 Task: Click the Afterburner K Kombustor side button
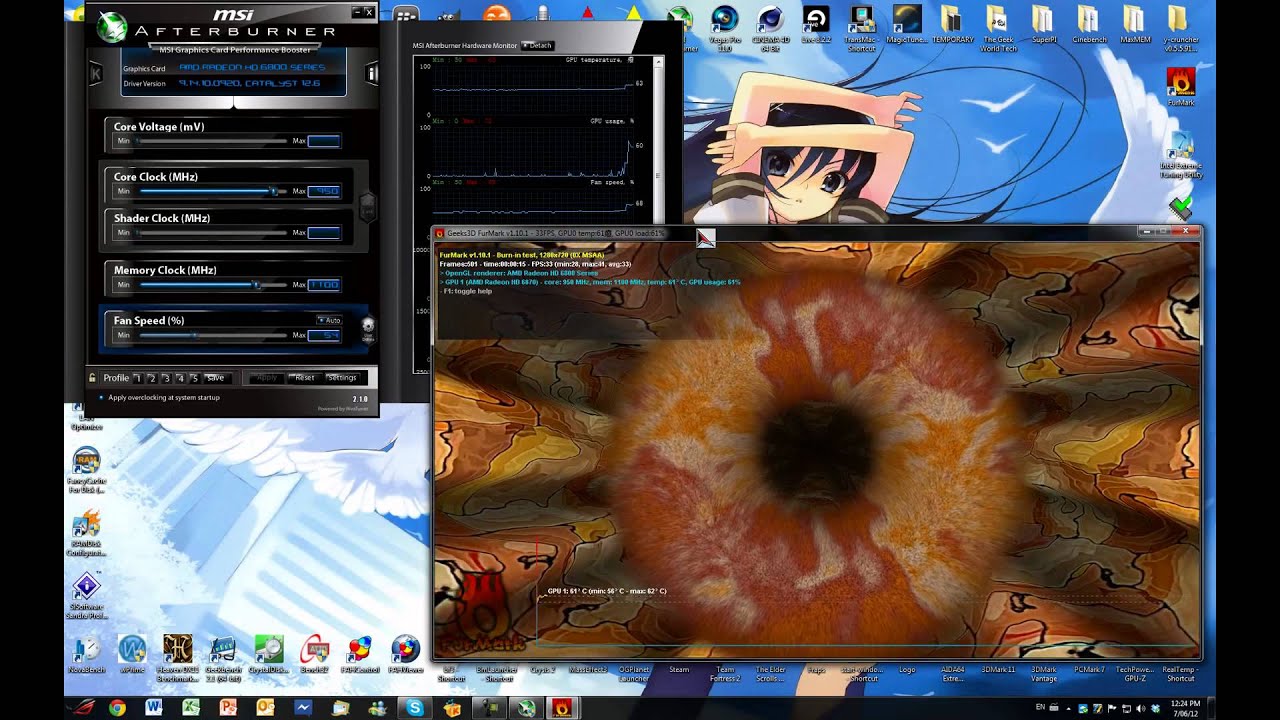coord(96,73)
